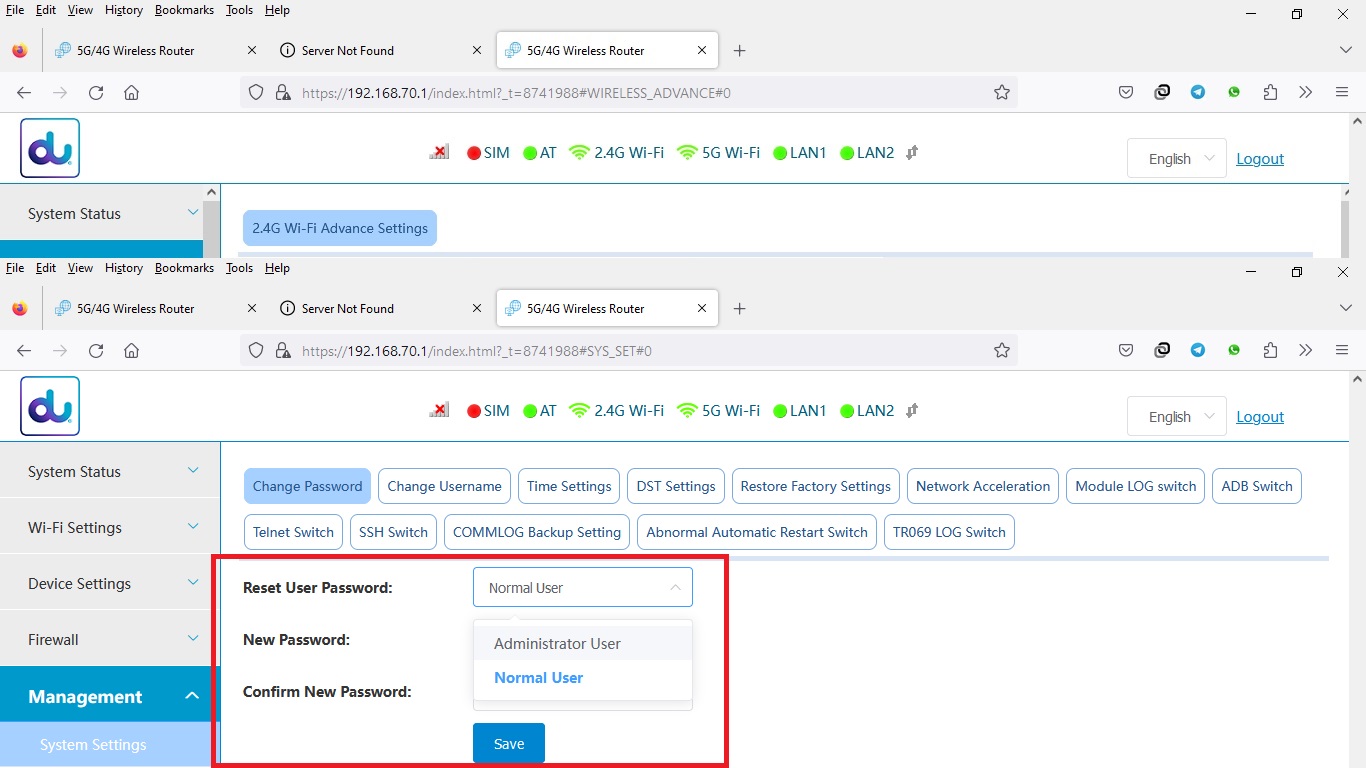
Task: Click the Logout link in the lower window
Action: click(x=1259, y=417)
